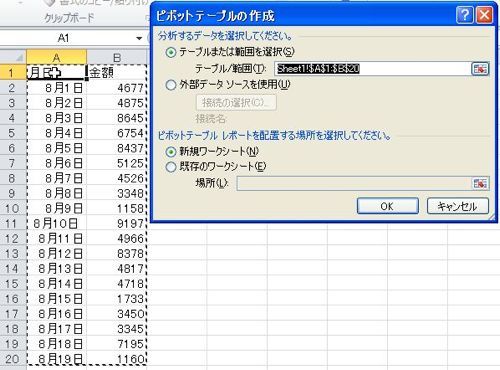Click the select-all corner of the worksheet

coord(13,57)
